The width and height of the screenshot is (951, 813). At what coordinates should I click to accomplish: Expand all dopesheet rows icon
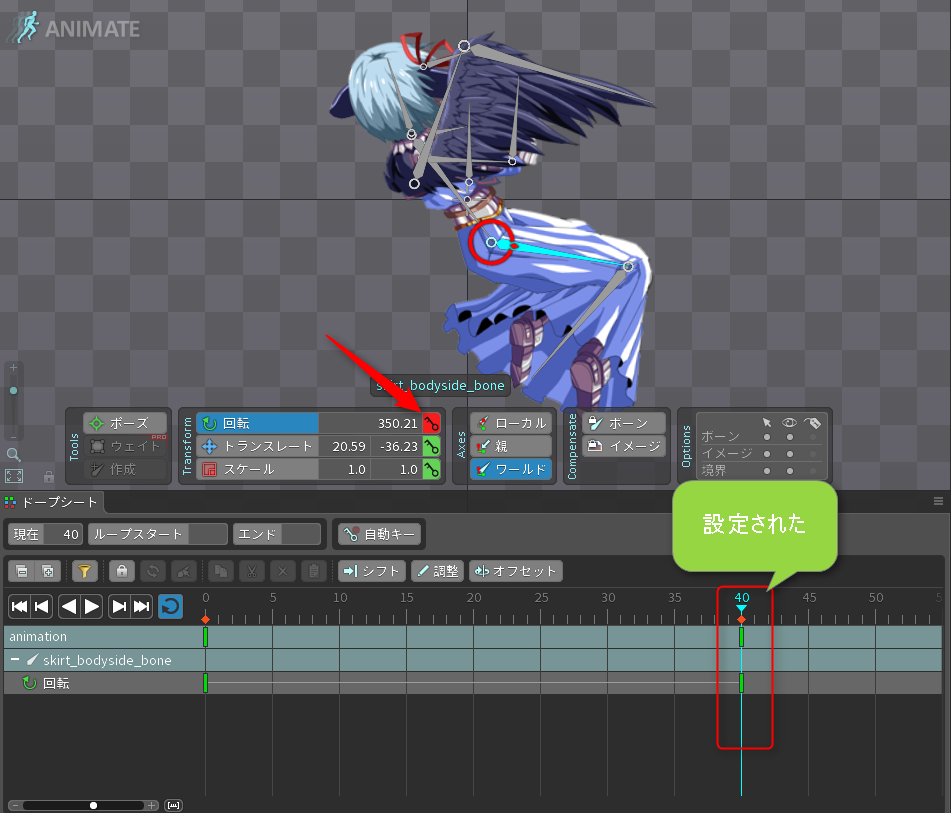point(47,571)
